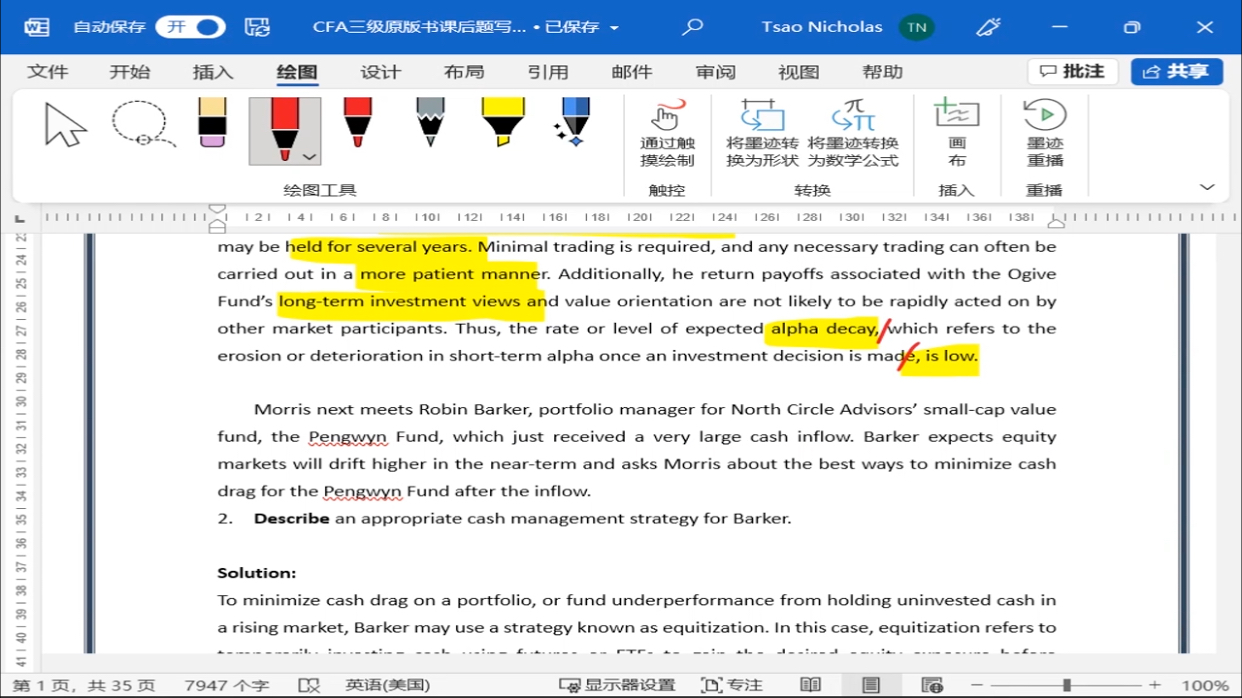Click the right indent marker on ruler
1242x698 pixels.
point(1055,223)
